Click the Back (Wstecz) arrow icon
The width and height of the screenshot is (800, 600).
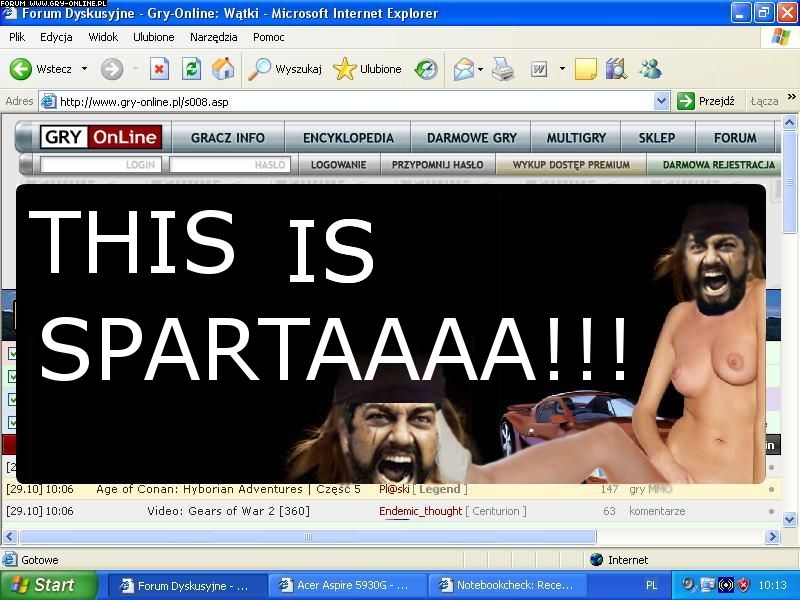(21, 69)
